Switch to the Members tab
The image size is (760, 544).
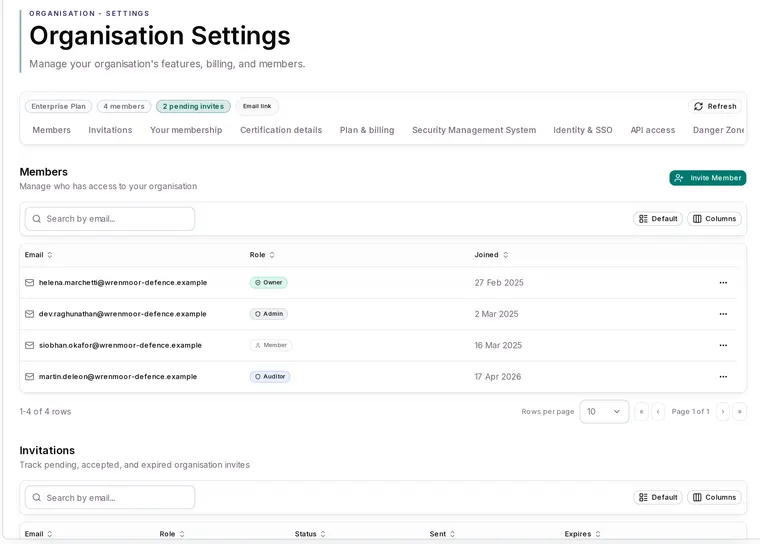pyautogui.click(x=51, y=130)
